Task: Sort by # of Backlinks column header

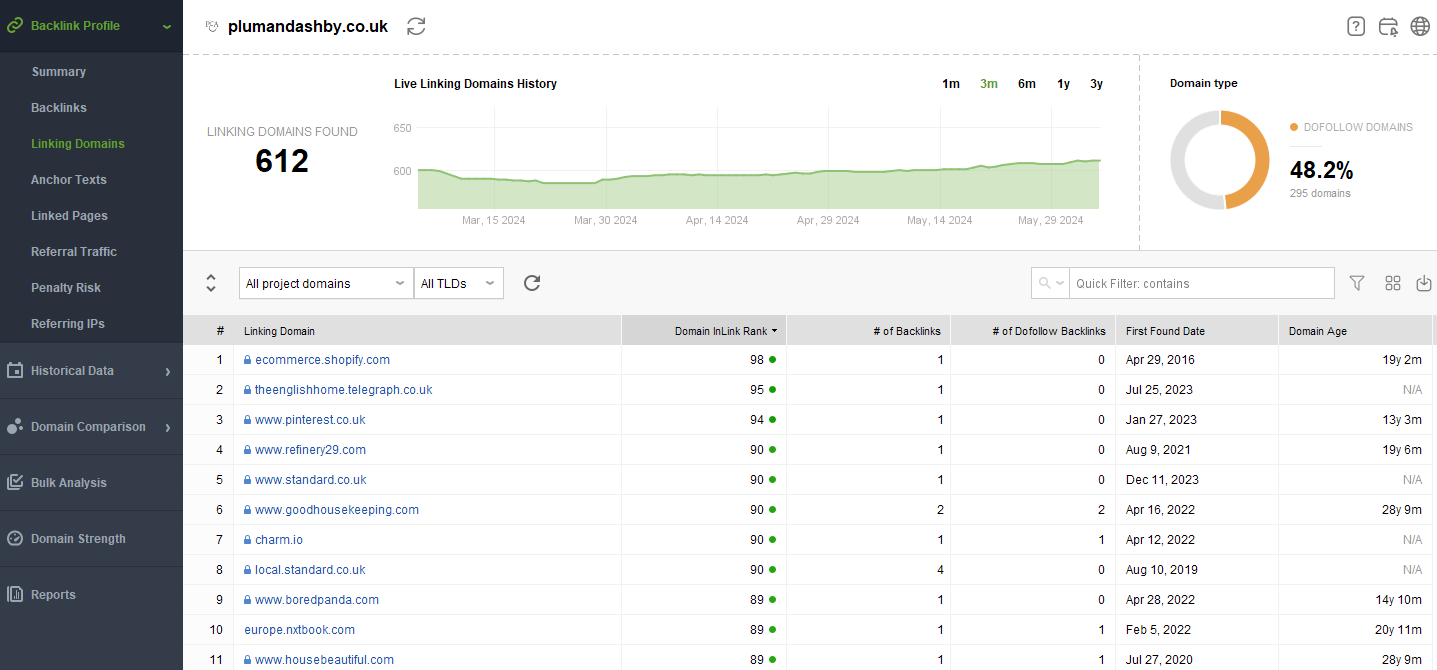Action: click(x=868, y=331)
